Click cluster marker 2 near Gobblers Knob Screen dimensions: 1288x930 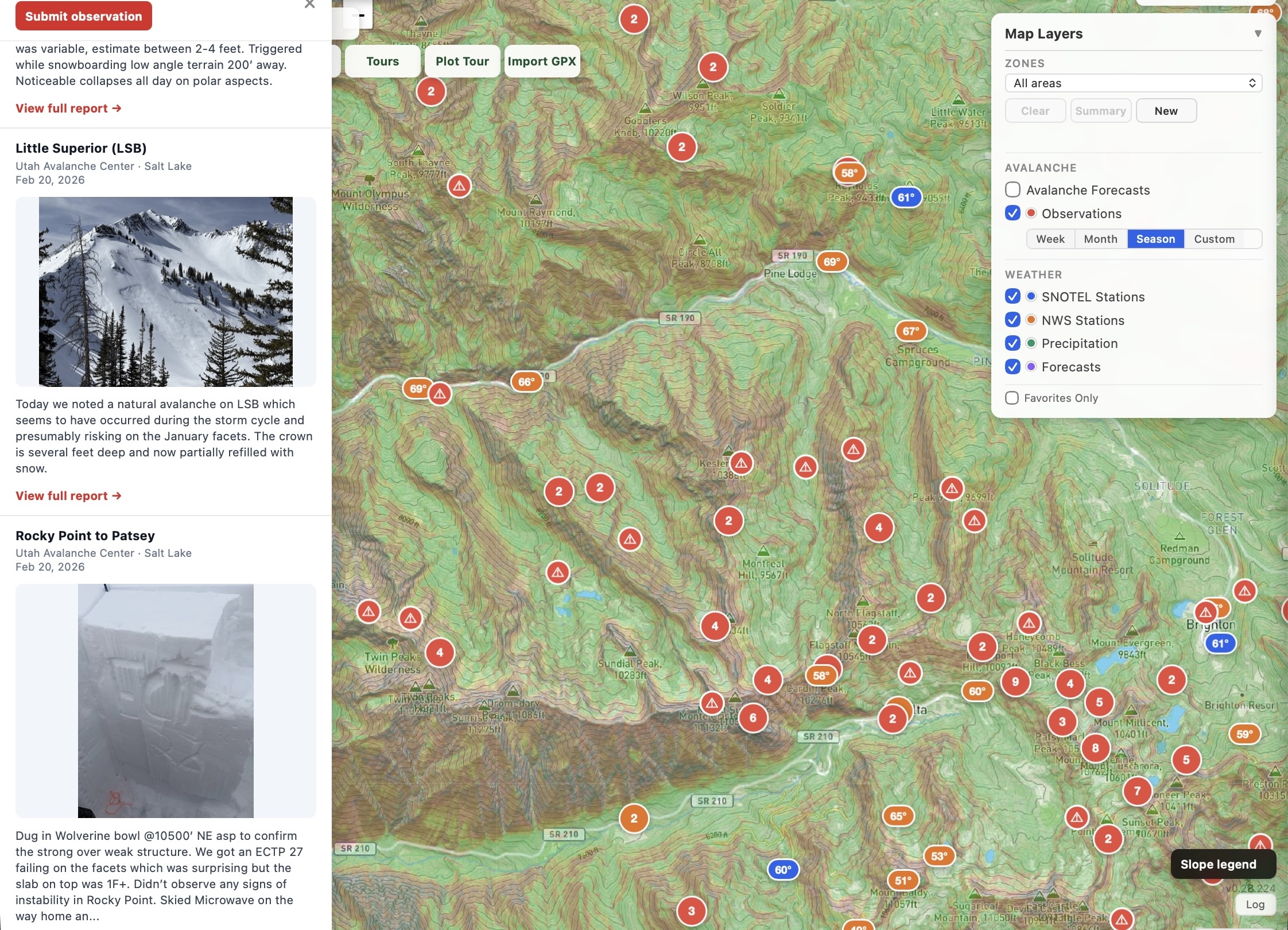coord(682,147)
